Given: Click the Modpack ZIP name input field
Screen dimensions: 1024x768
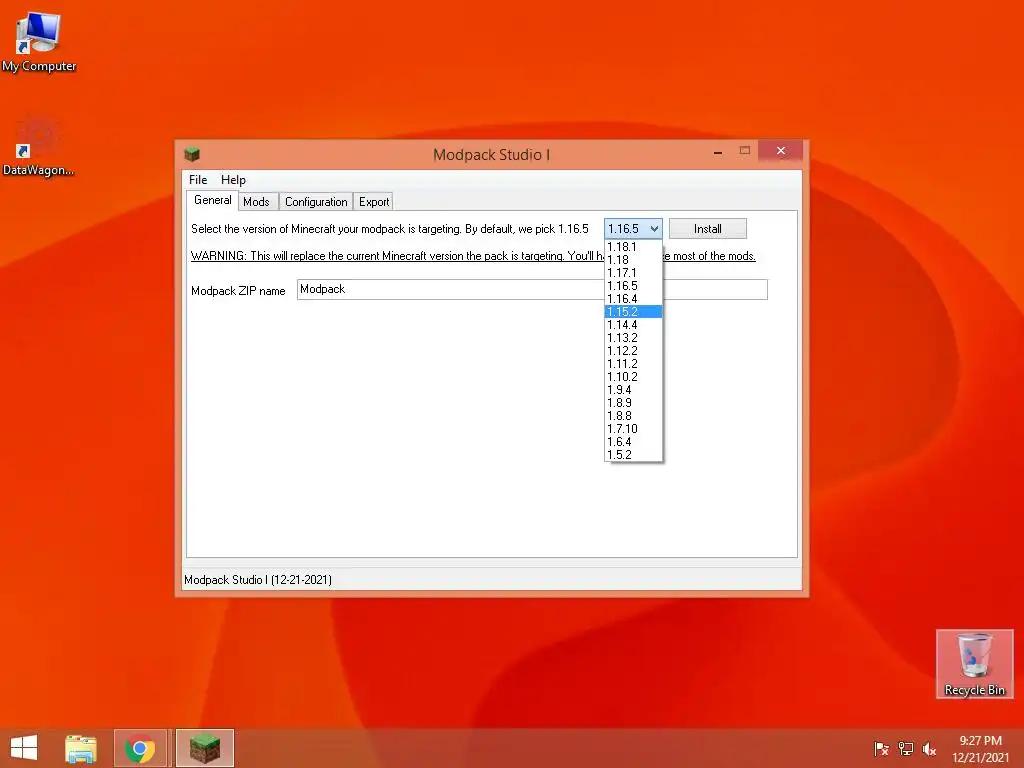Looking at the screenshot, I should point(532,289).
